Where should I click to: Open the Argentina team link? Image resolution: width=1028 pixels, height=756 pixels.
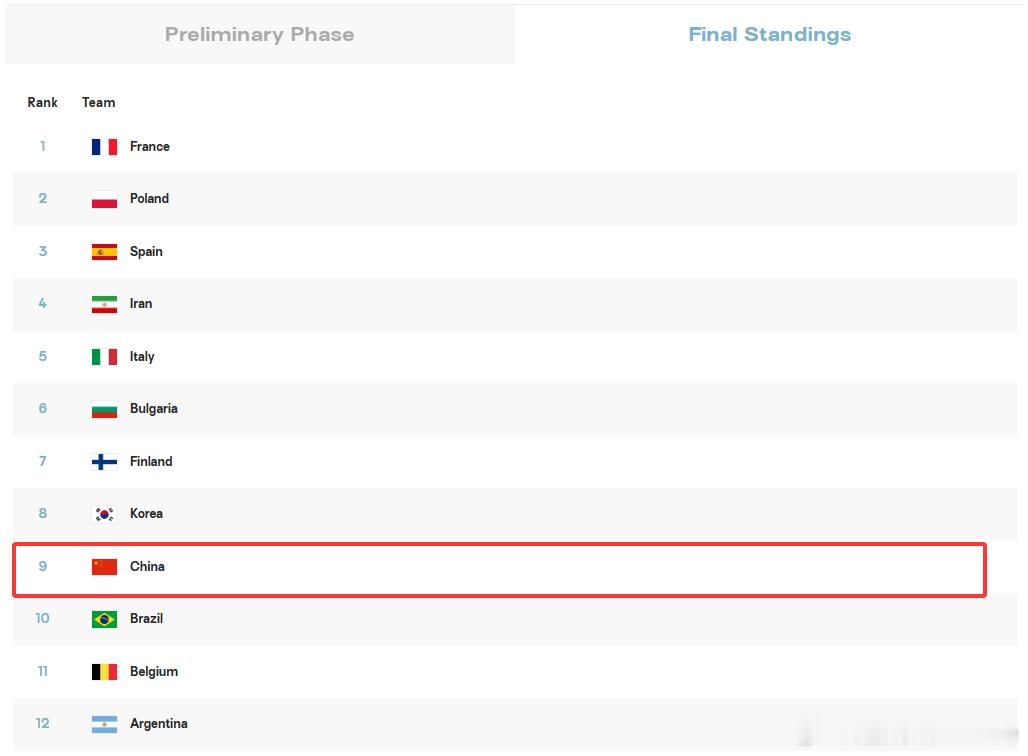coord(159,723)
